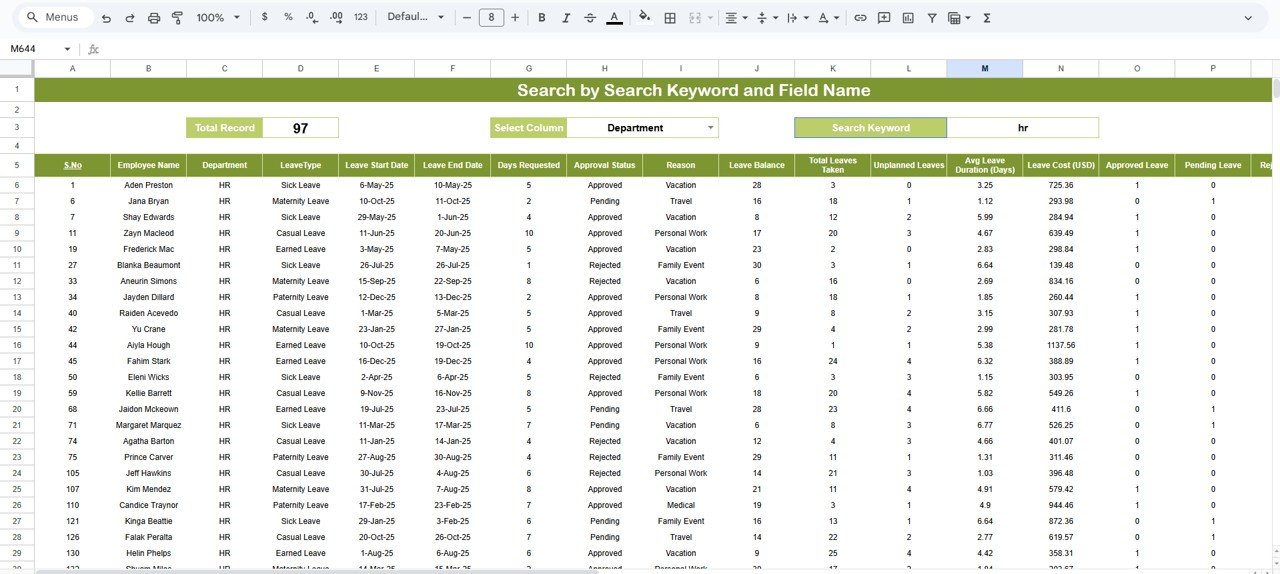Viewport: 1280px width, 574px height.
Task: Click the Print icon in toolbar
Action: [153, 18]
